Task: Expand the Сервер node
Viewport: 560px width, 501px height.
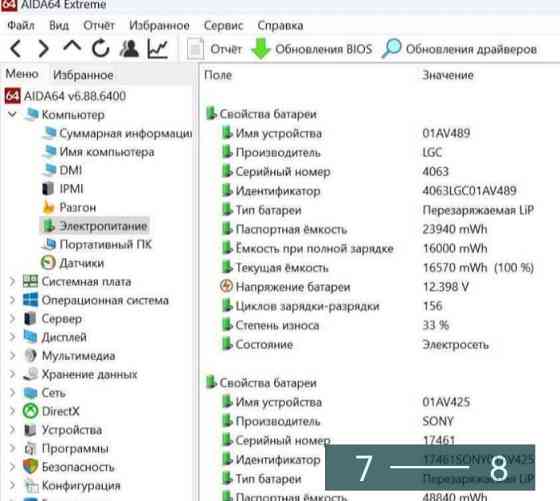Action: 12,319
